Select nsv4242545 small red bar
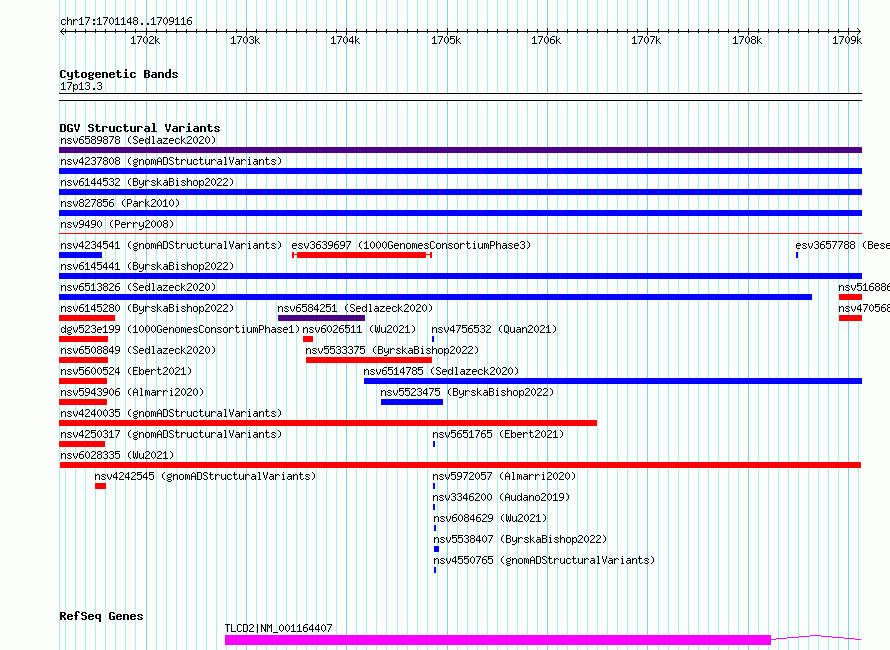 point(100,486)
